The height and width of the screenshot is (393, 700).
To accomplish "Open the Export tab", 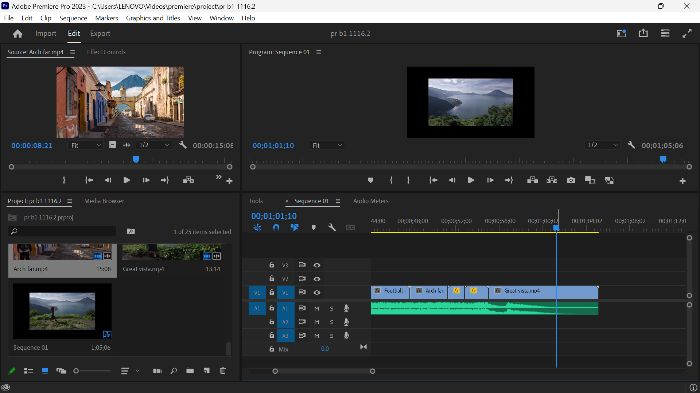I will (x=100, y=33).
